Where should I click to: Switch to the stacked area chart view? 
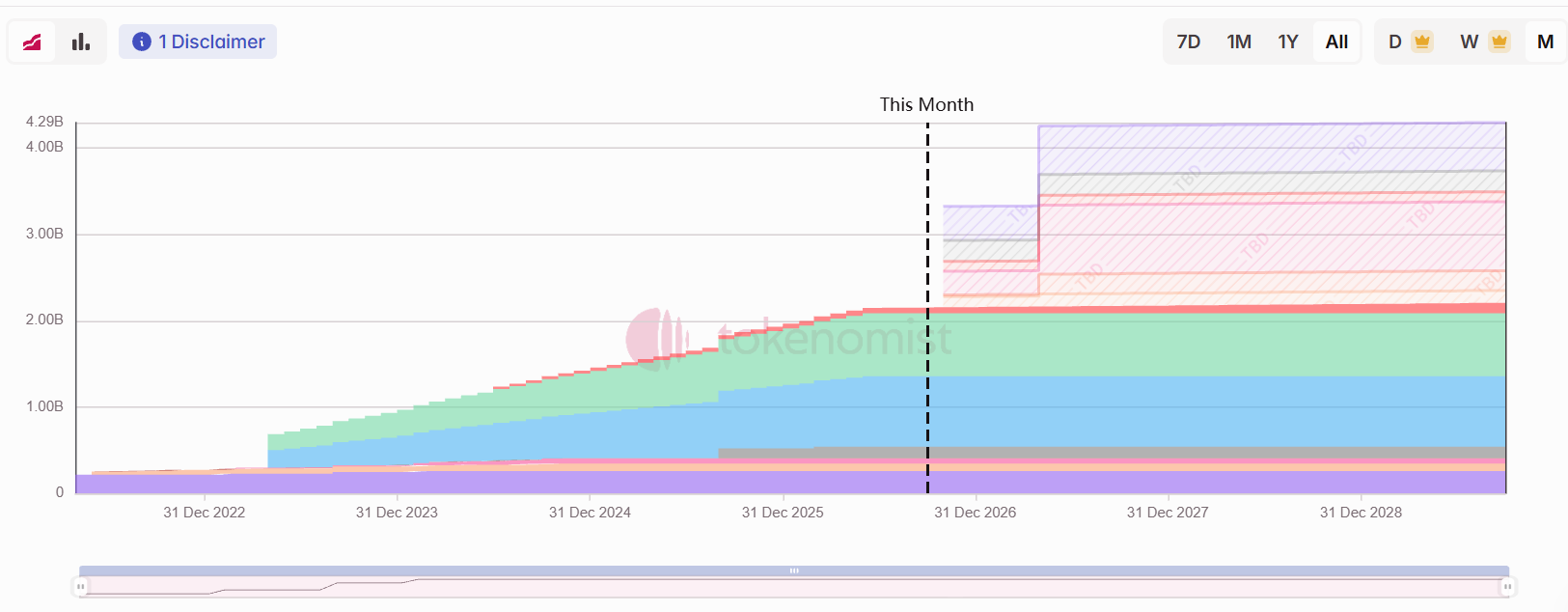pos(33,42)
